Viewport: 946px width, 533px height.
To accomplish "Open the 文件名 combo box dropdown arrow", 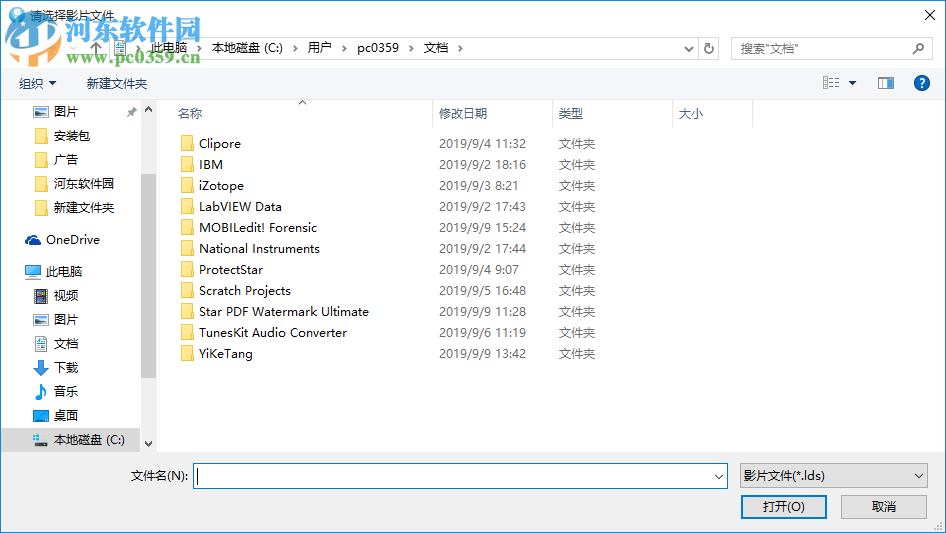I will click(x=719, y=476).
